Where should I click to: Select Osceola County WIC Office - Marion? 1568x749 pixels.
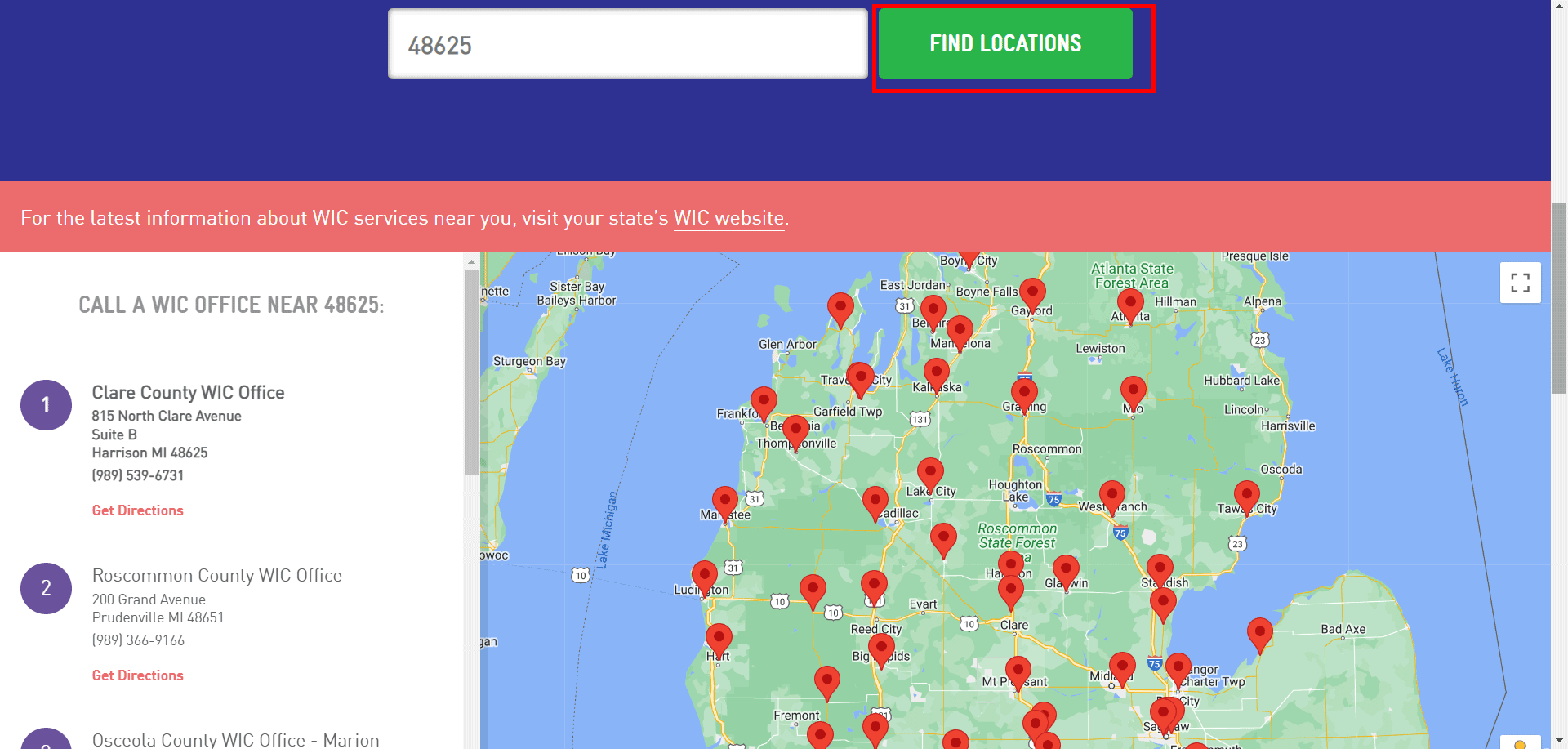click(235, 739)
